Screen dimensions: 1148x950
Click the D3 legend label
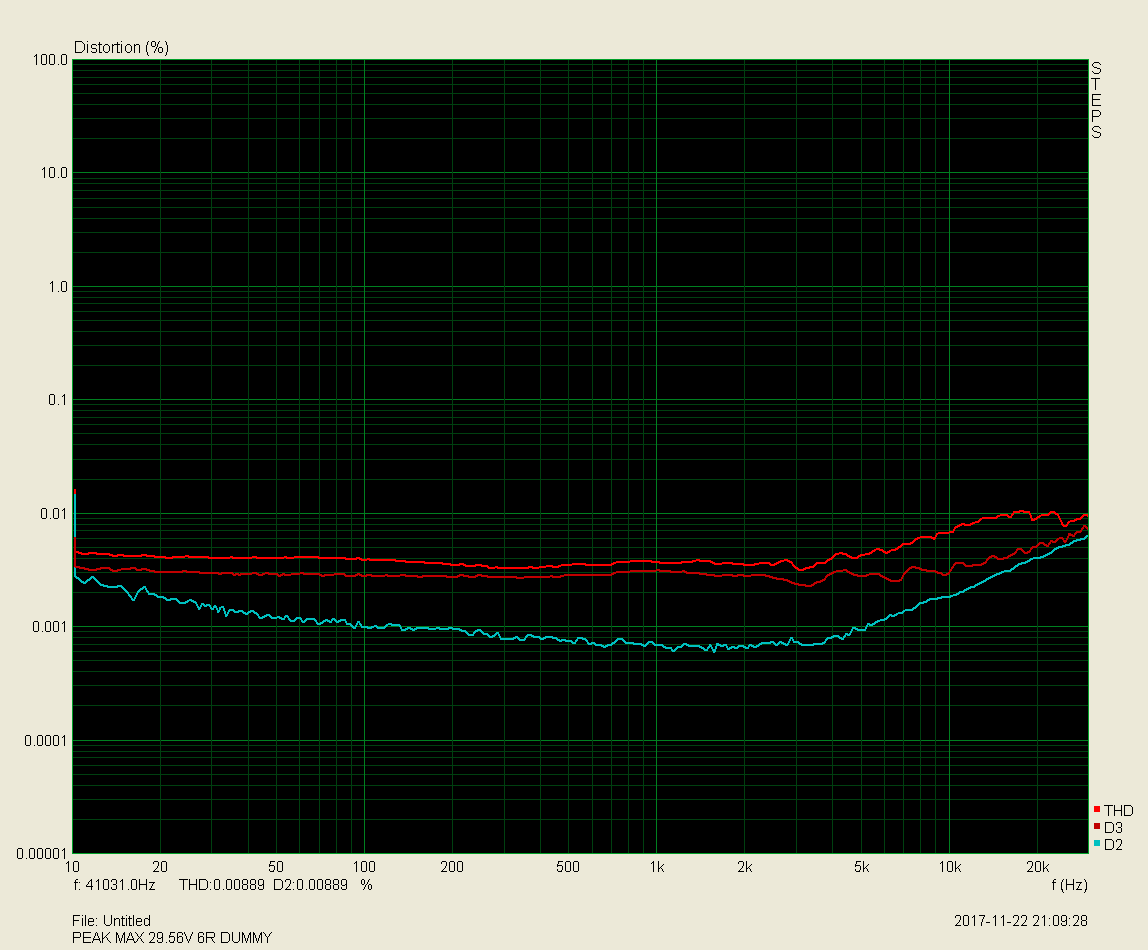click(x=1113, y=828)
